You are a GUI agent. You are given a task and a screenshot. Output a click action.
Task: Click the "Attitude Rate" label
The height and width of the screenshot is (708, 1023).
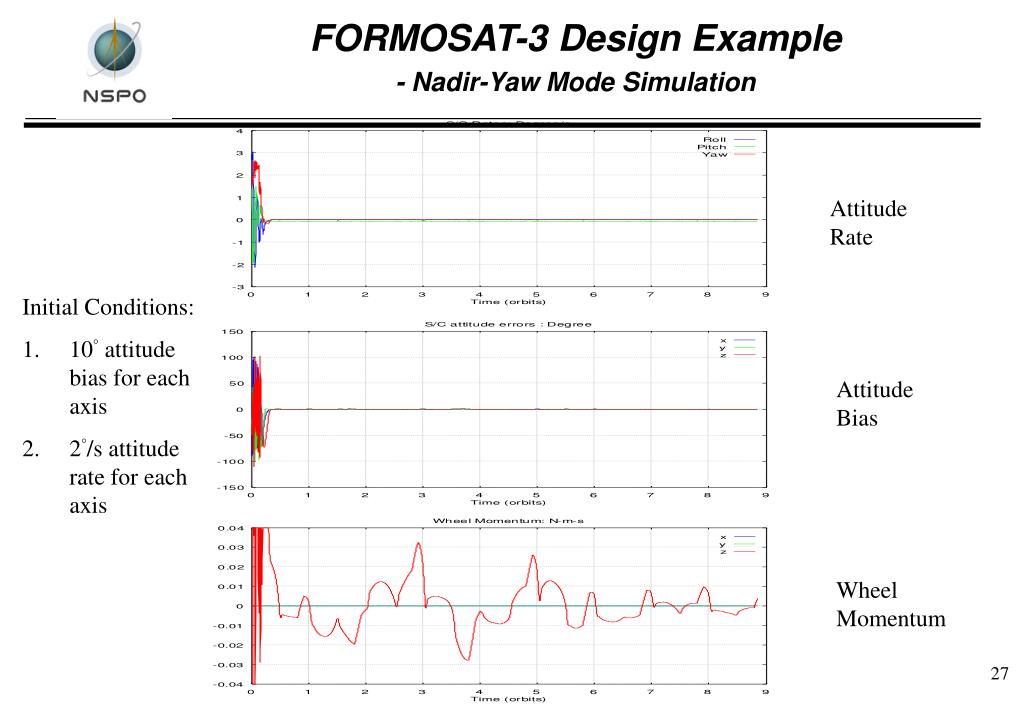pos(868,223)
